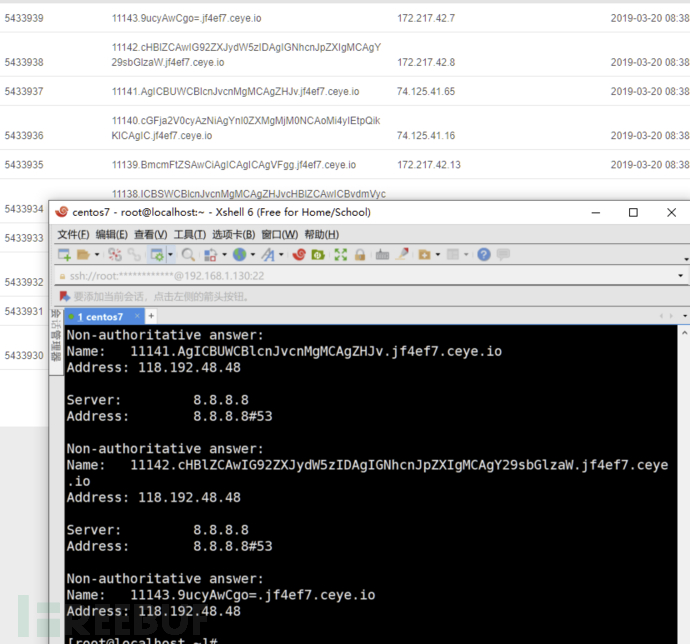The height and width of the screenshot is (644, 690).
Task: Expand the address bar history dropdown
Action: click(x=680, y=276)
